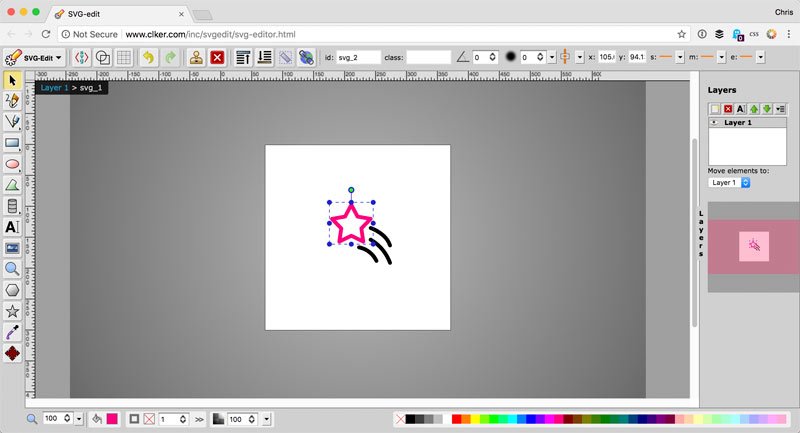Clone the selected element with stamp icon

click(x=196, y=58)
